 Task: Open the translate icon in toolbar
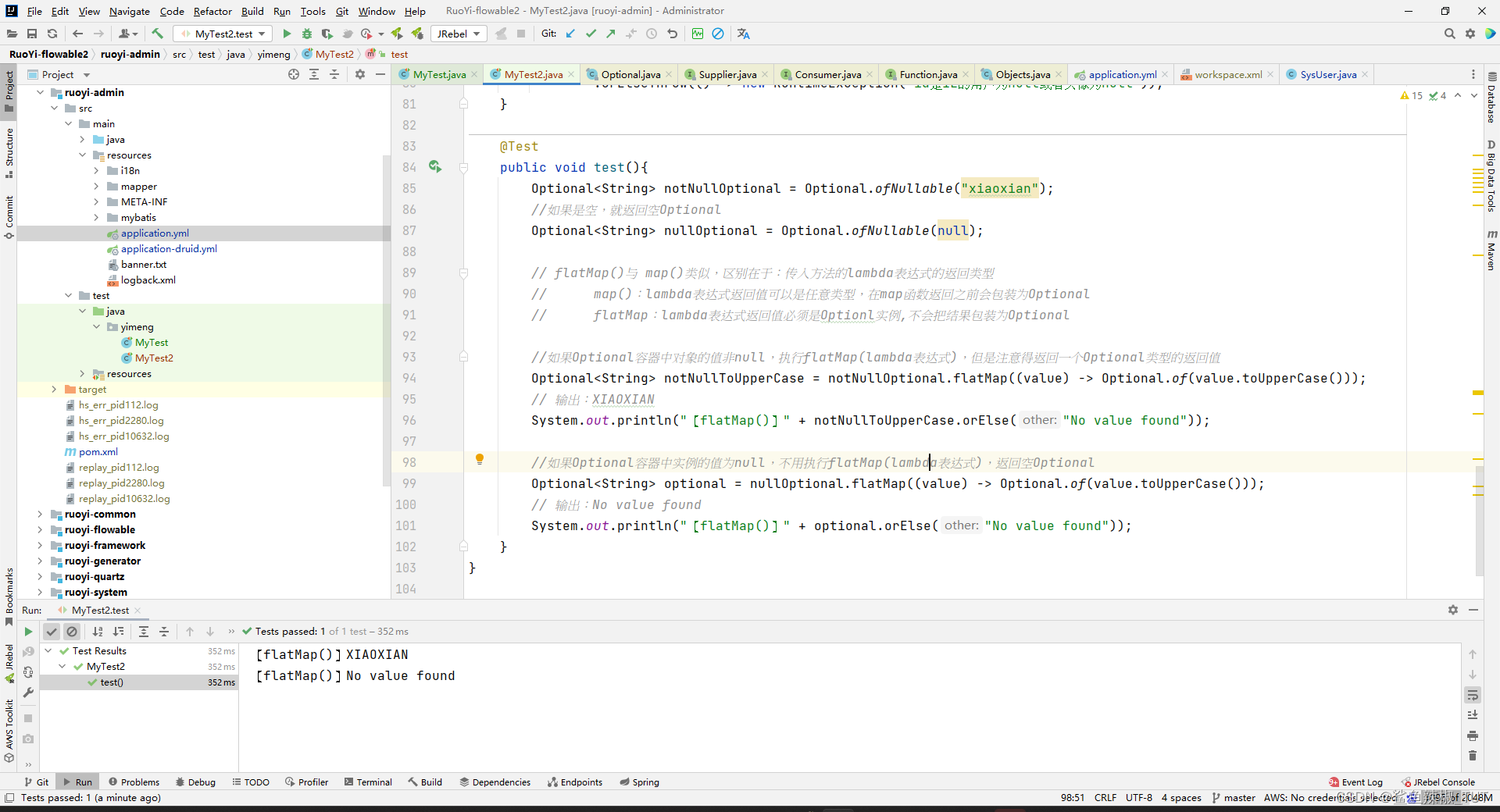click(743, 34)
